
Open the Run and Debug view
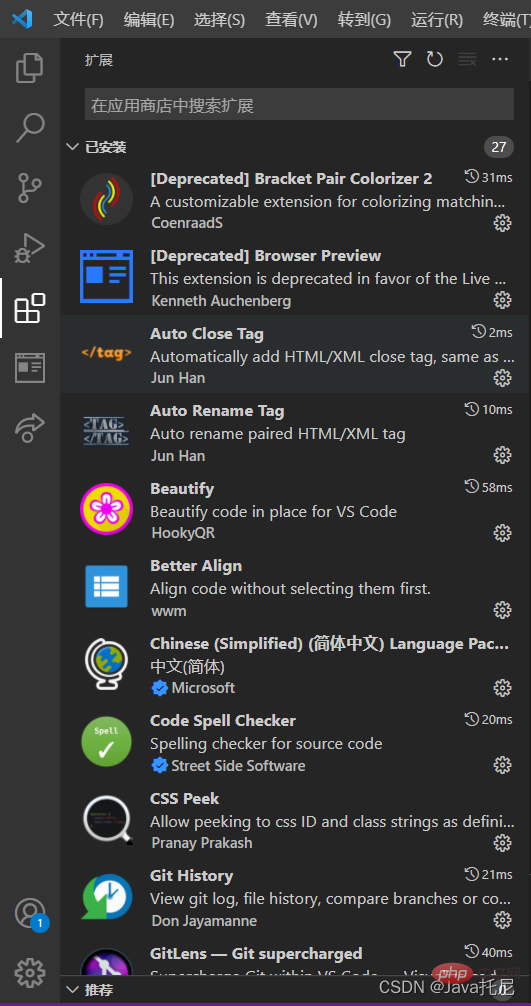(30, 247)
